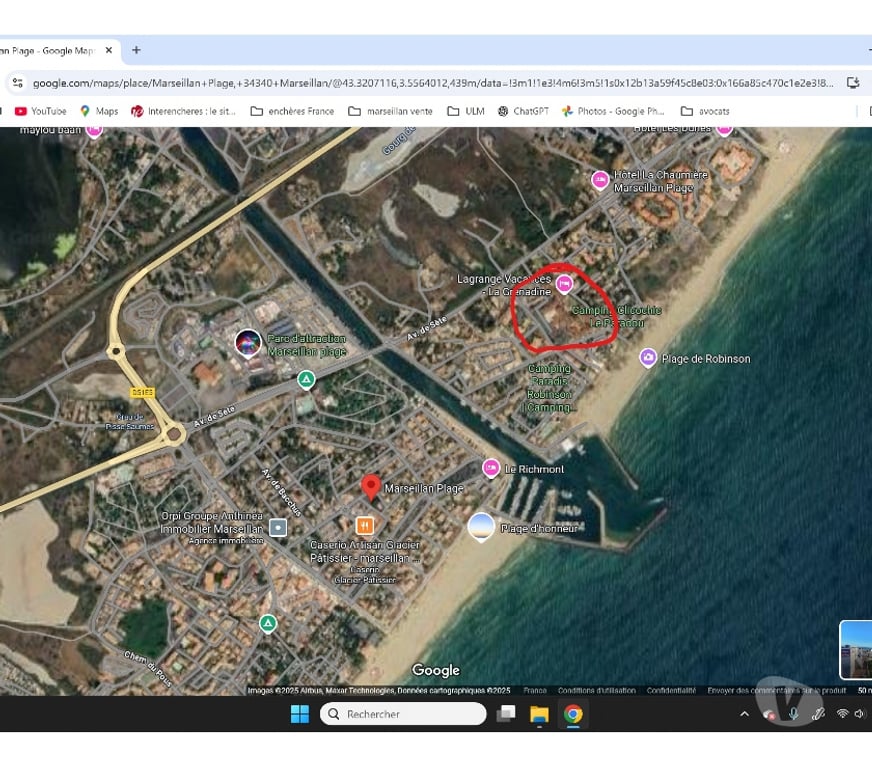The height and width of the screenshot is (768, 872).
Task: Select the Caserio Artisan Glacier Pâtissier restaurant marker
Action: (x=365, y=523)
